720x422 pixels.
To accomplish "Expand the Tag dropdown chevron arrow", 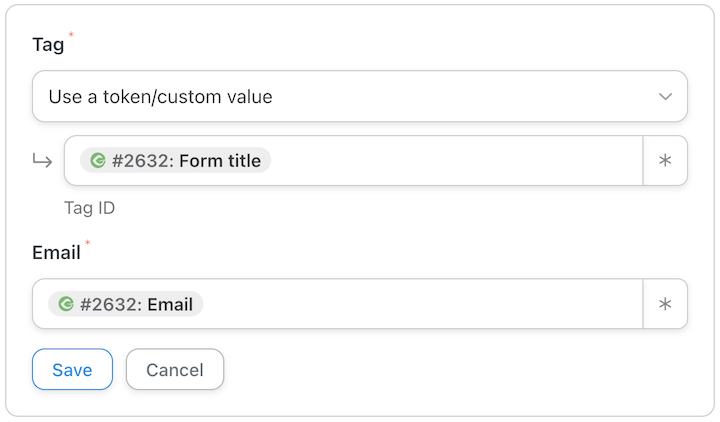I will (x=665, y=96).
